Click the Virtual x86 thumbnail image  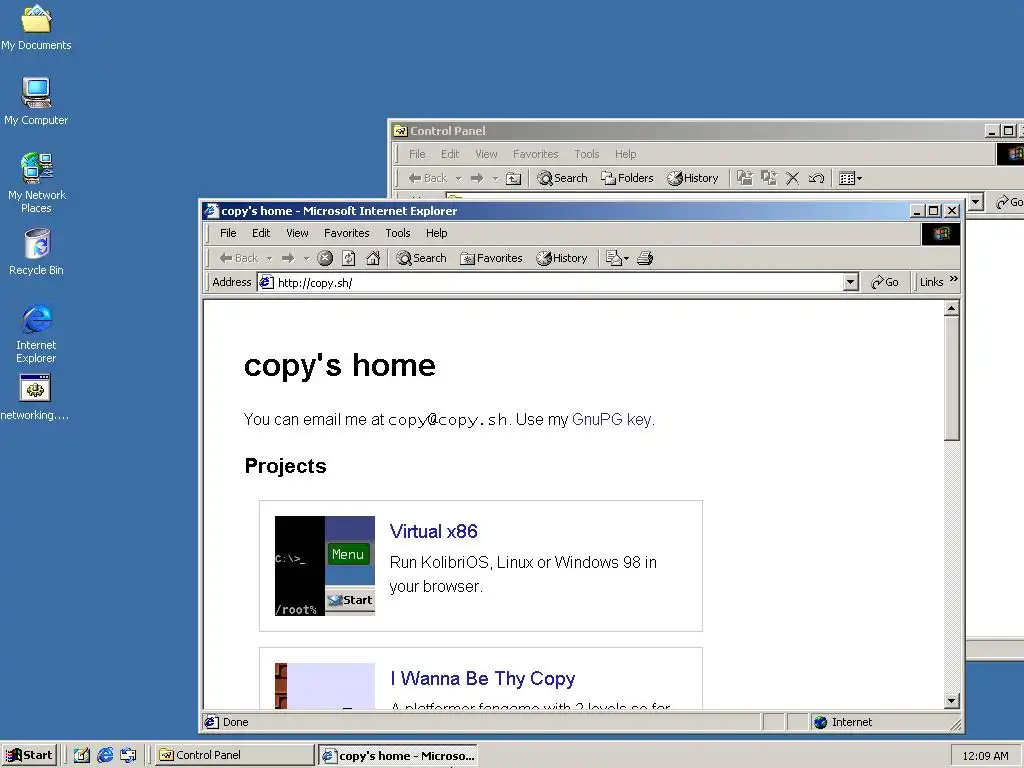(325, 566)
